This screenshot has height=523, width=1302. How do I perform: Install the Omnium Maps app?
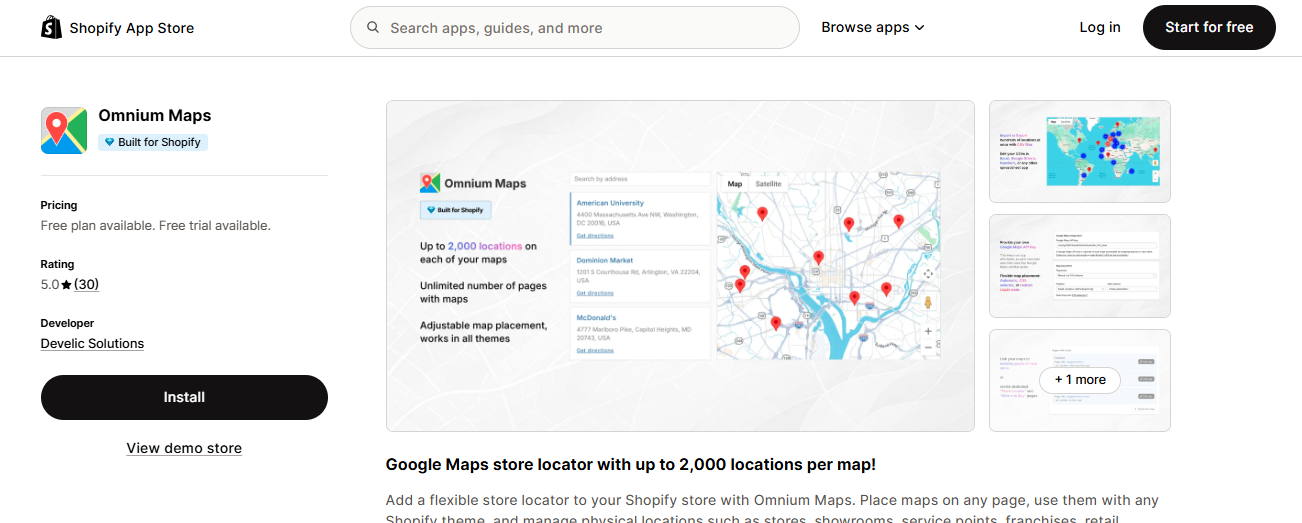coord(184,397)
